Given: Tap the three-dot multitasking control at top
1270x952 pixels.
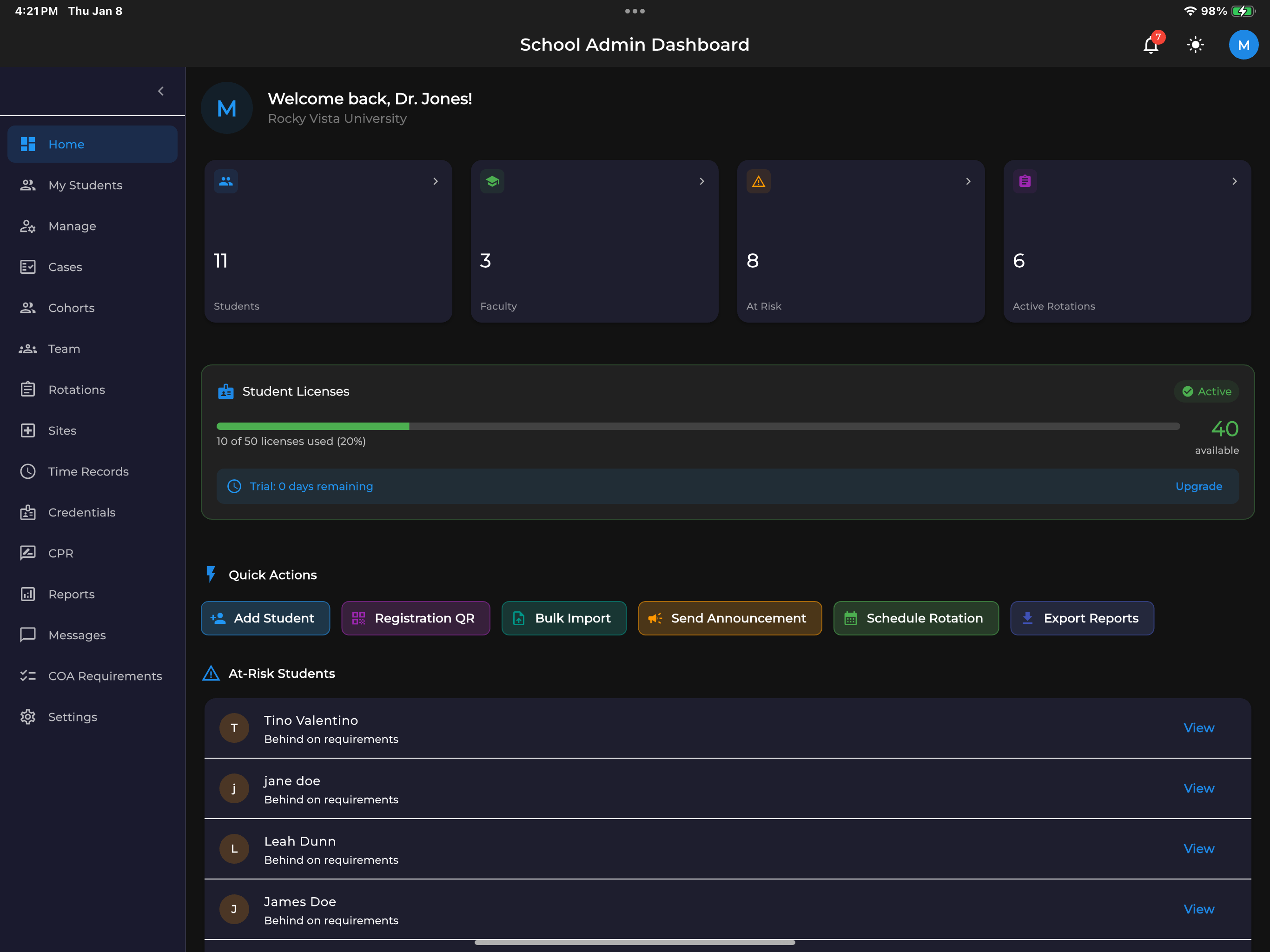Looking at the screenshot, I should point(635,11).
